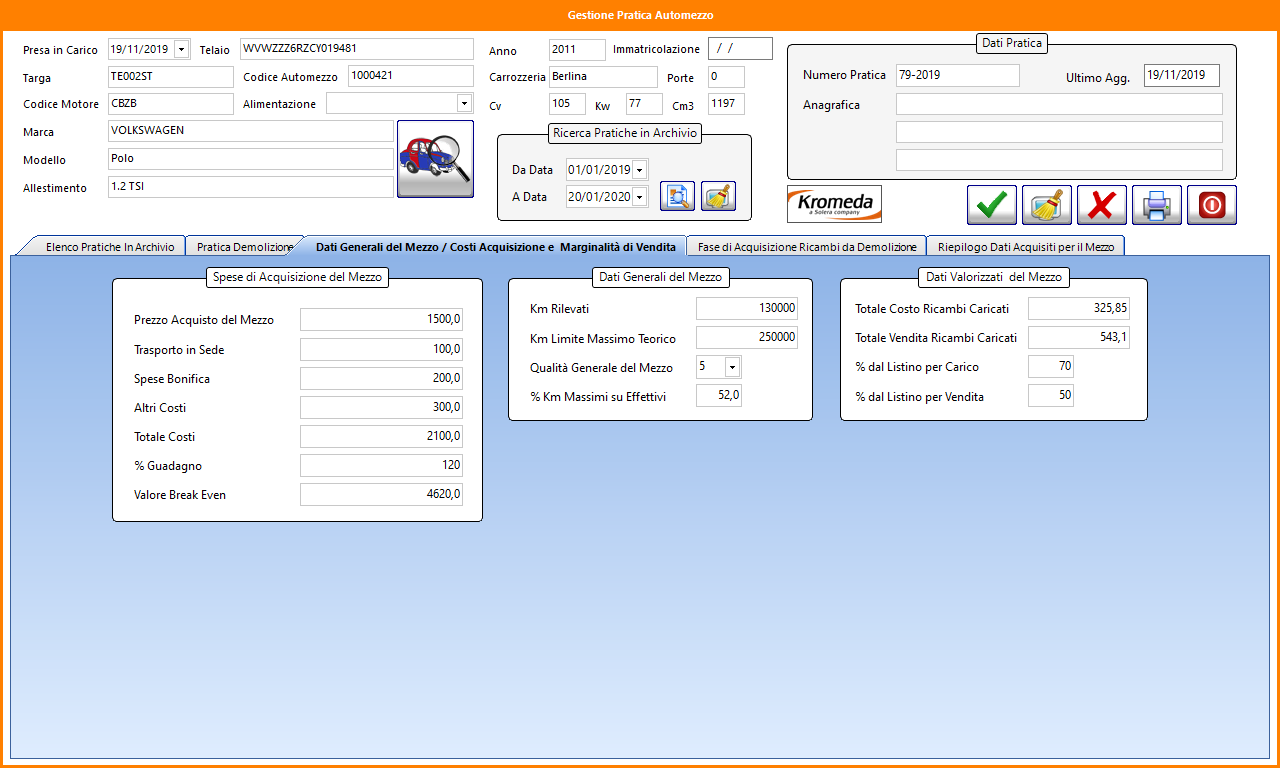1280x768 pixels.
Task: Click the Immatricolazione date field
Action: (740, 48)
